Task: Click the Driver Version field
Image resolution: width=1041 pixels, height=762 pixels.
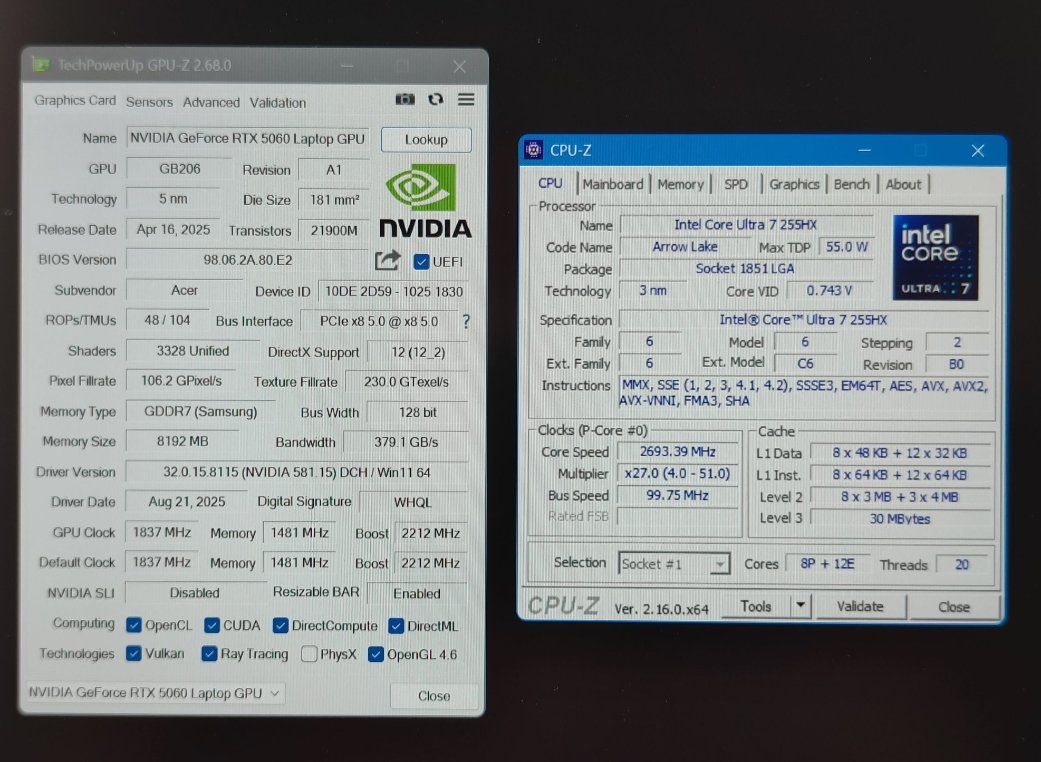Action: [296, 472]
